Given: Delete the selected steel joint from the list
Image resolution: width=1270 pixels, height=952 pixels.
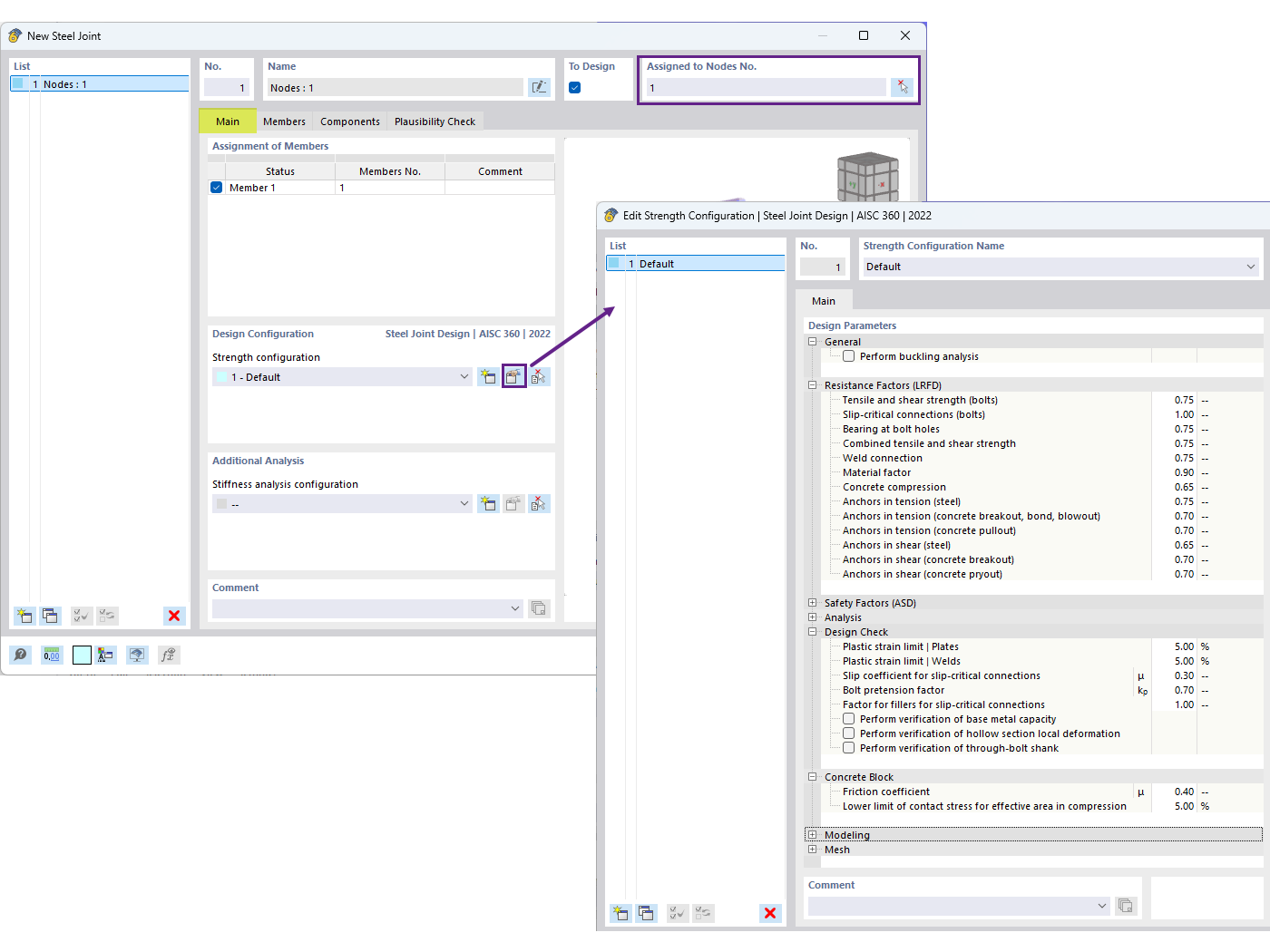Looking at the screenshot, I should [x=174, y=616].
